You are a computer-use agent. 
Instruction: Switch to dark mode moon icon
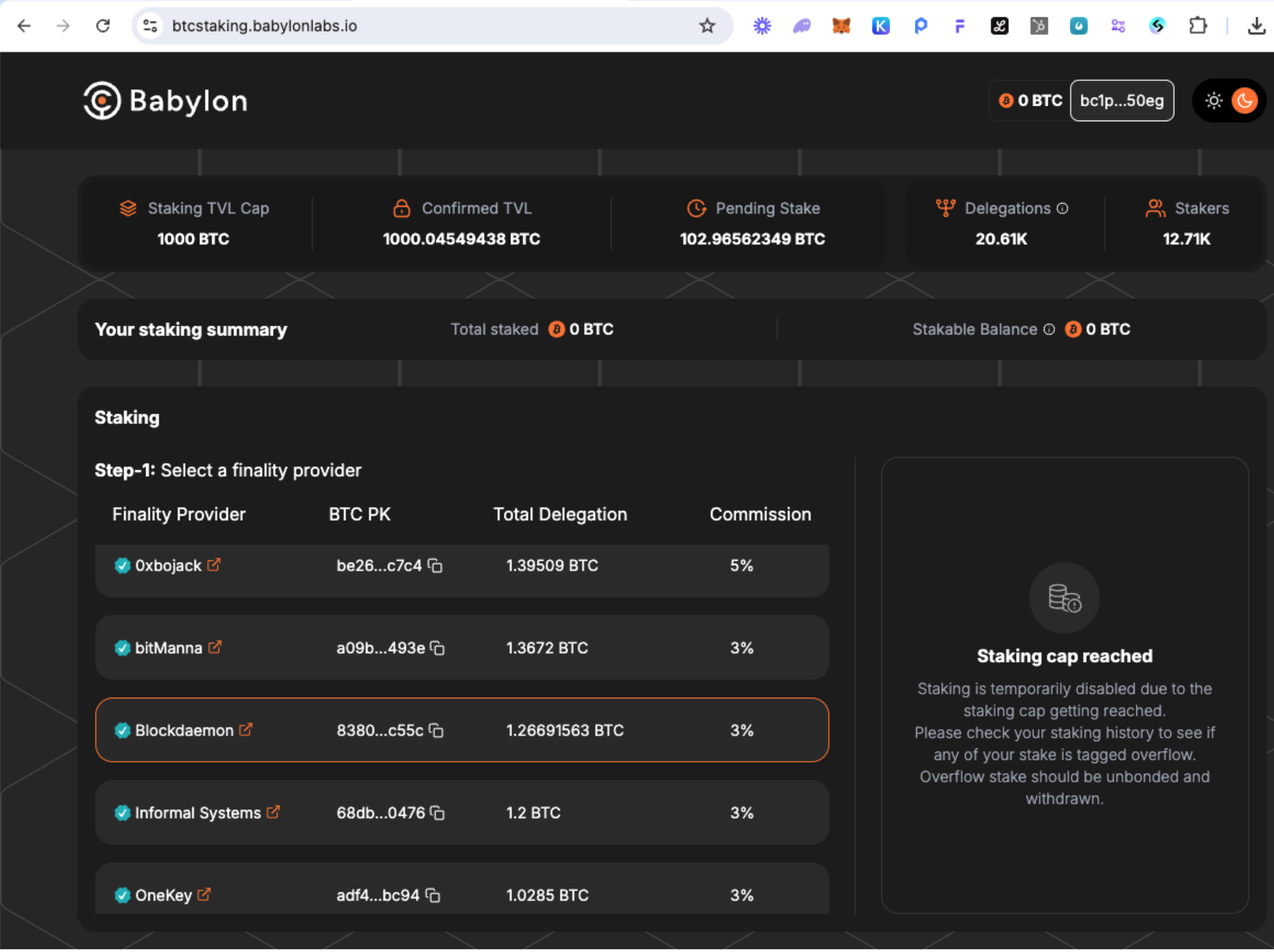[1244, 101]
